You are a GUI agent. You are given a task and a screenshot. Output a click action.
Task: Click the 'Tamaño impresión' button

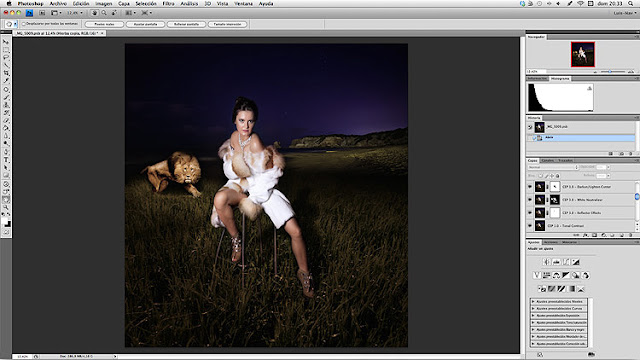[227, 24]
